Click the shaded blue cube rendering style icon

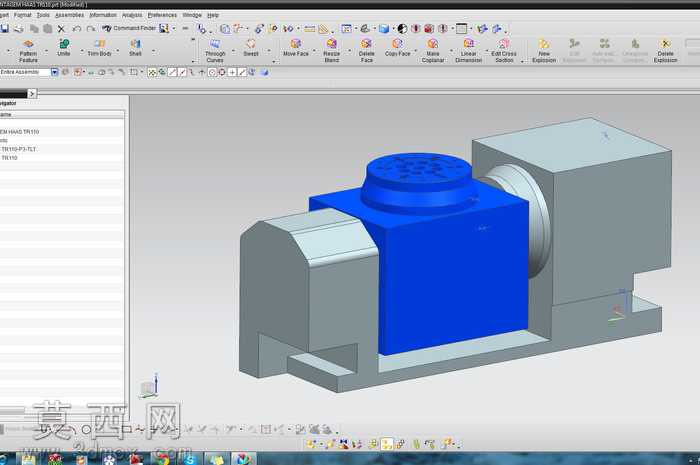(x=383, y=29)
